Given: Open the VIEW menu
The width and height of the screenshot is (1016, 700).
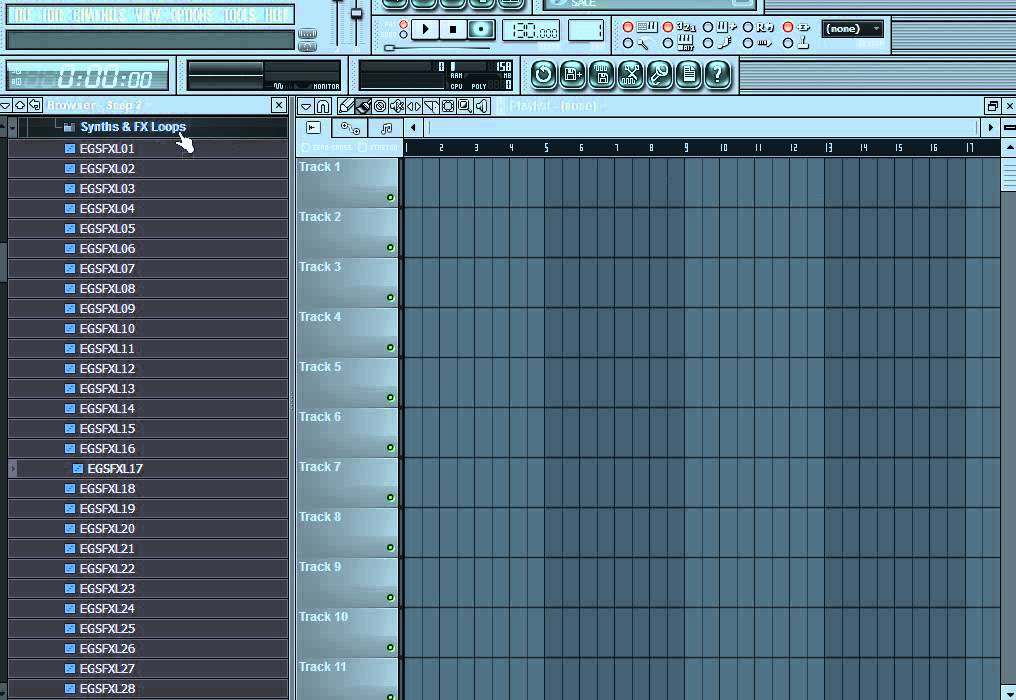Looking at the screenshot, I should [x=148, y=14].
